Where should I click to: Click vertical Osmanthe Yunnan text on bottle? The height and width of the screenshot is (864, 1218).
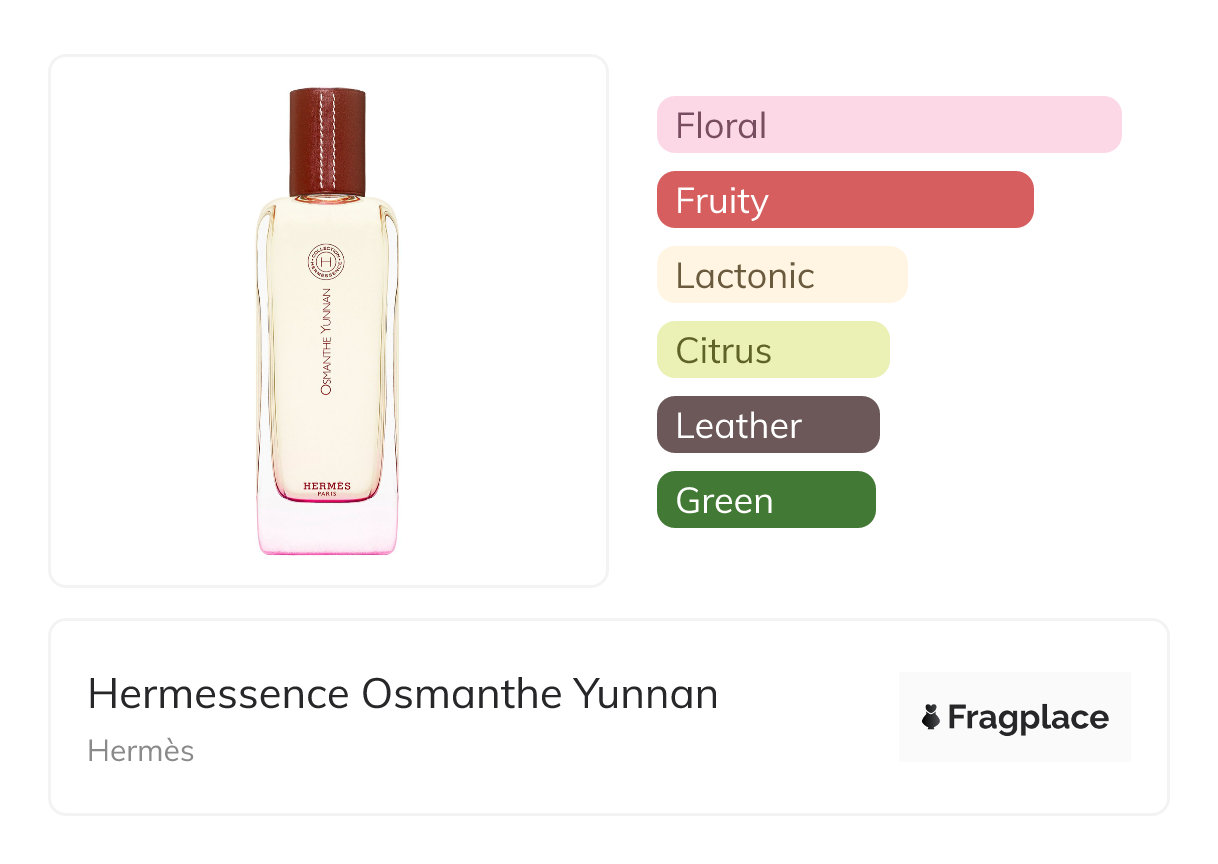click(327, 342)
